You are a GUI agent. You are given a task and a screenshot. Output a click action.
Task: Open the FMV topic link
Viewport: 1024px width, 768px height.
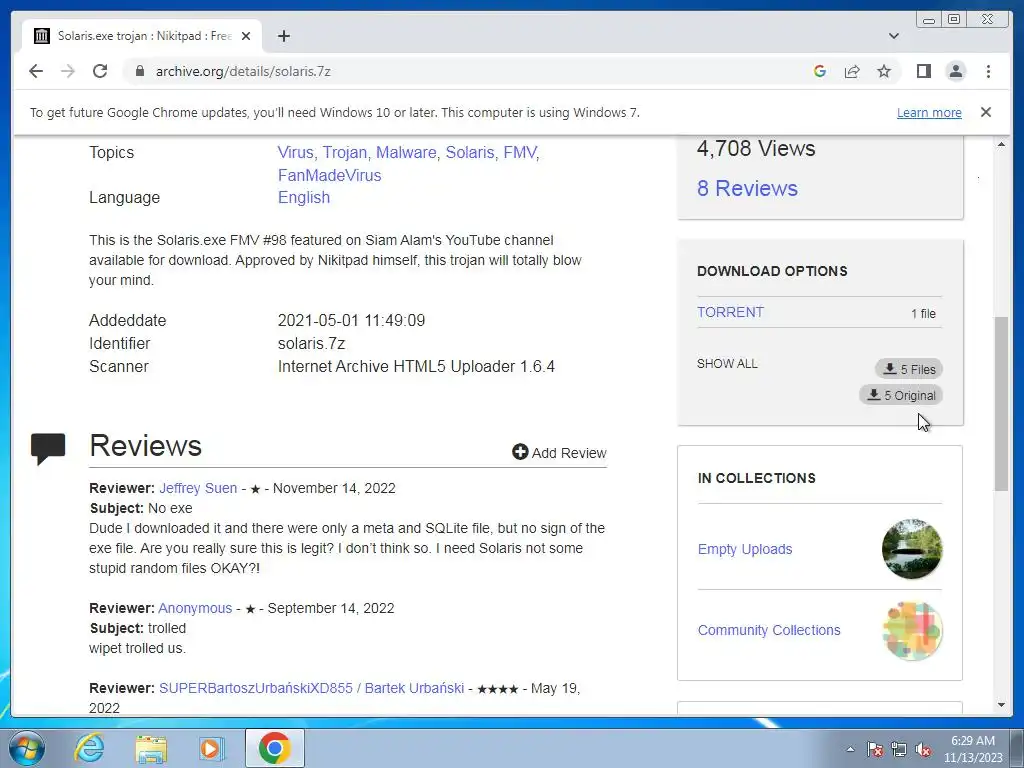click(x=520, y=152)
